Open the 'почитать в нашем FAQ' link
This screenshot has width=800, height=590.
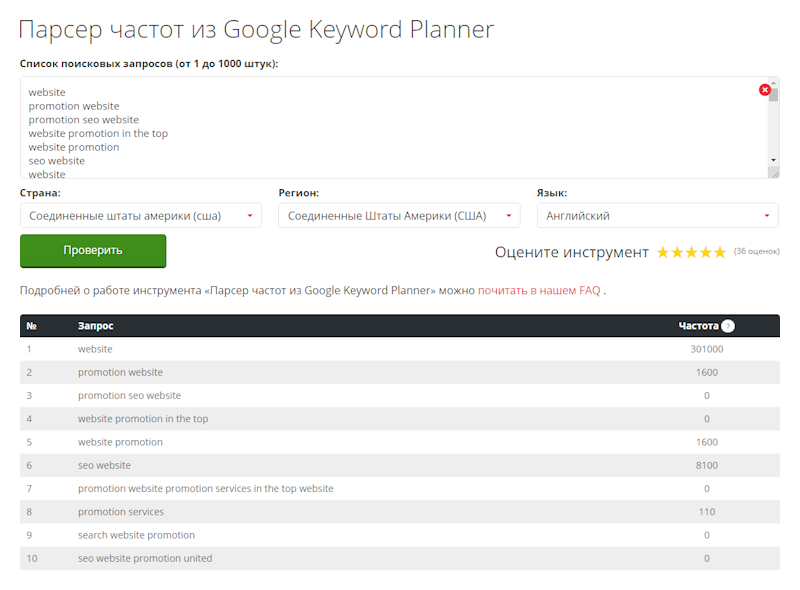point(539,290)
